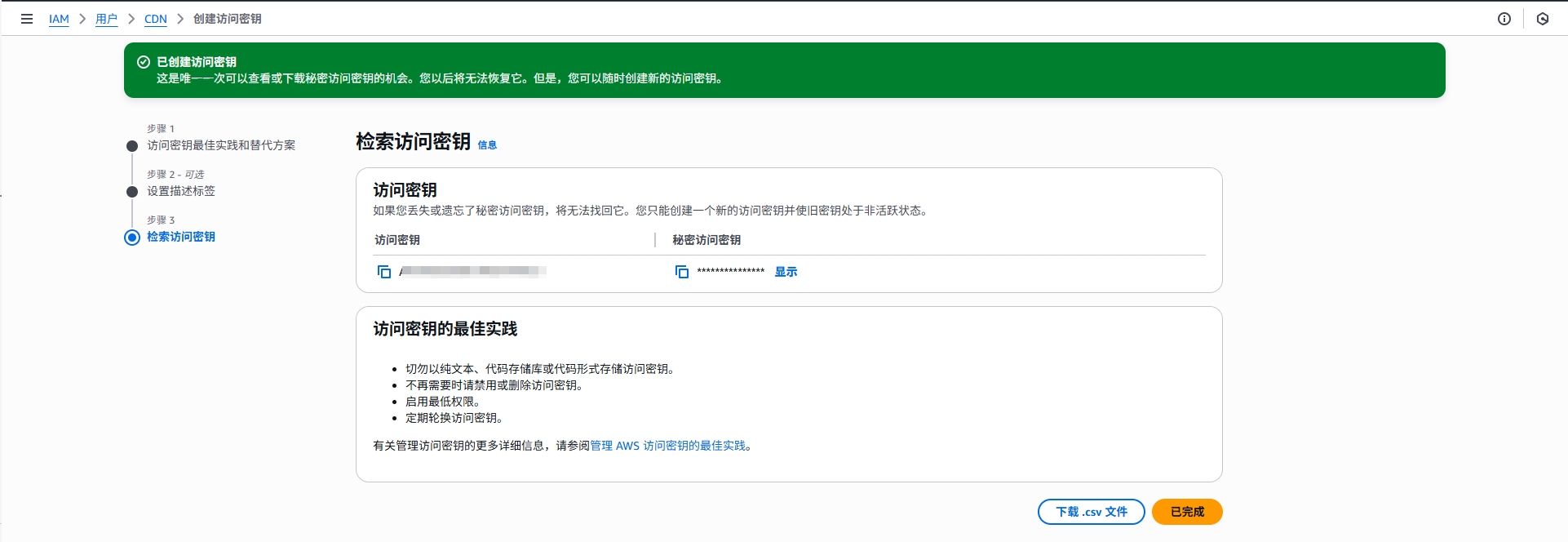Click bullet 不再需要时请禁用或删除访问密钥

click(x=494, y=385)
